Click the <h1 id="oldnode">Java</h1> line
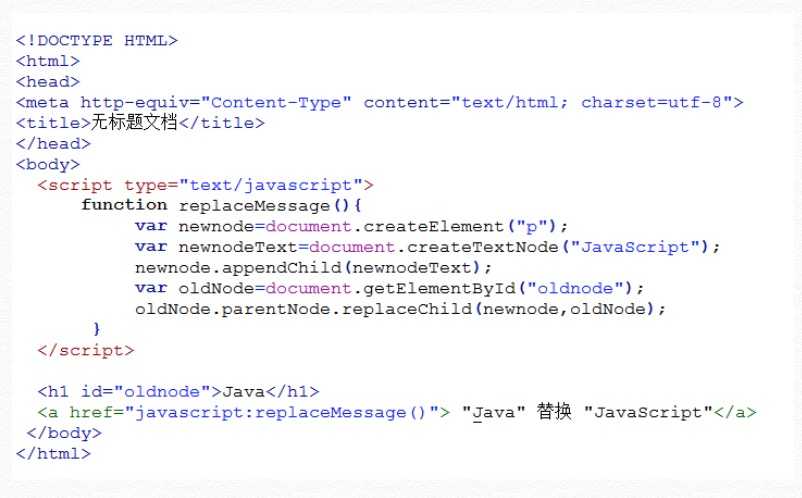Image resolution: width=802 pixels, height=498 pixels. (179, 392)
